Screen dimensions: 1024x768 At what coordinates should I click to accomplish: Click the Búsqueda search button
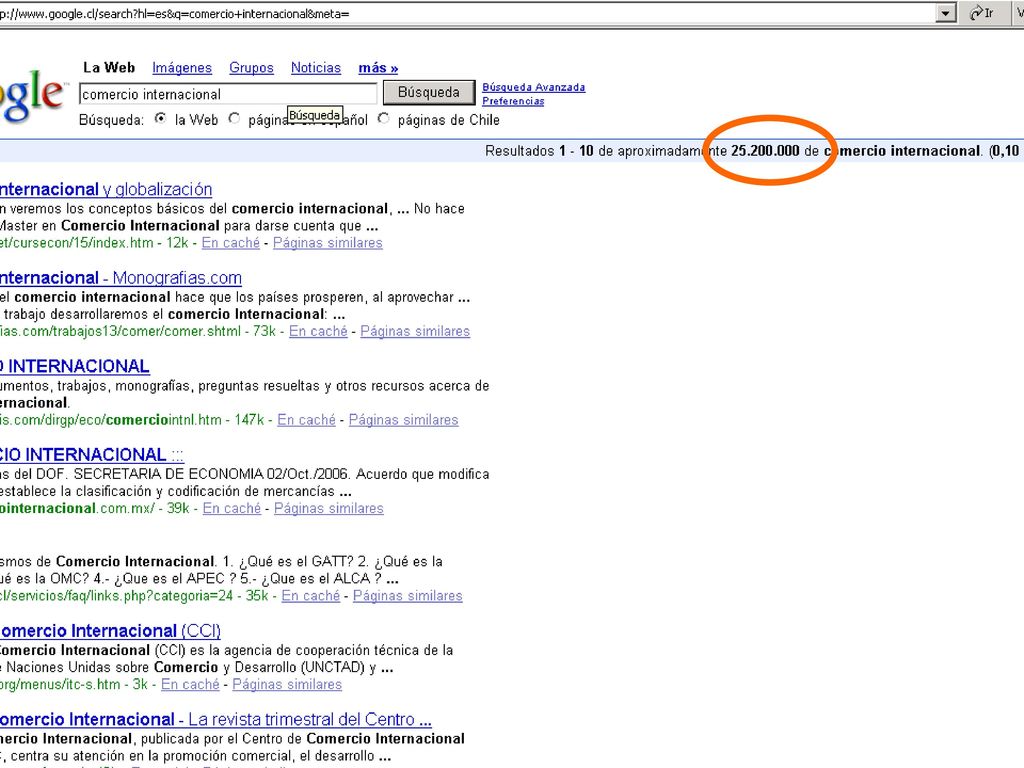(x=429, y=93)
